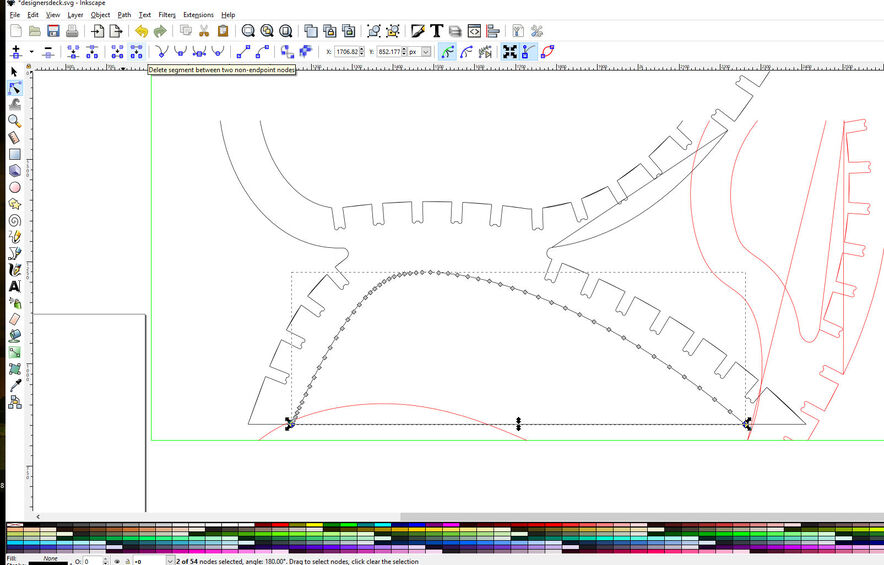884x565 pixels.
Task: Expand the insert node dropdown arrow
Action: tap(31, 51)
